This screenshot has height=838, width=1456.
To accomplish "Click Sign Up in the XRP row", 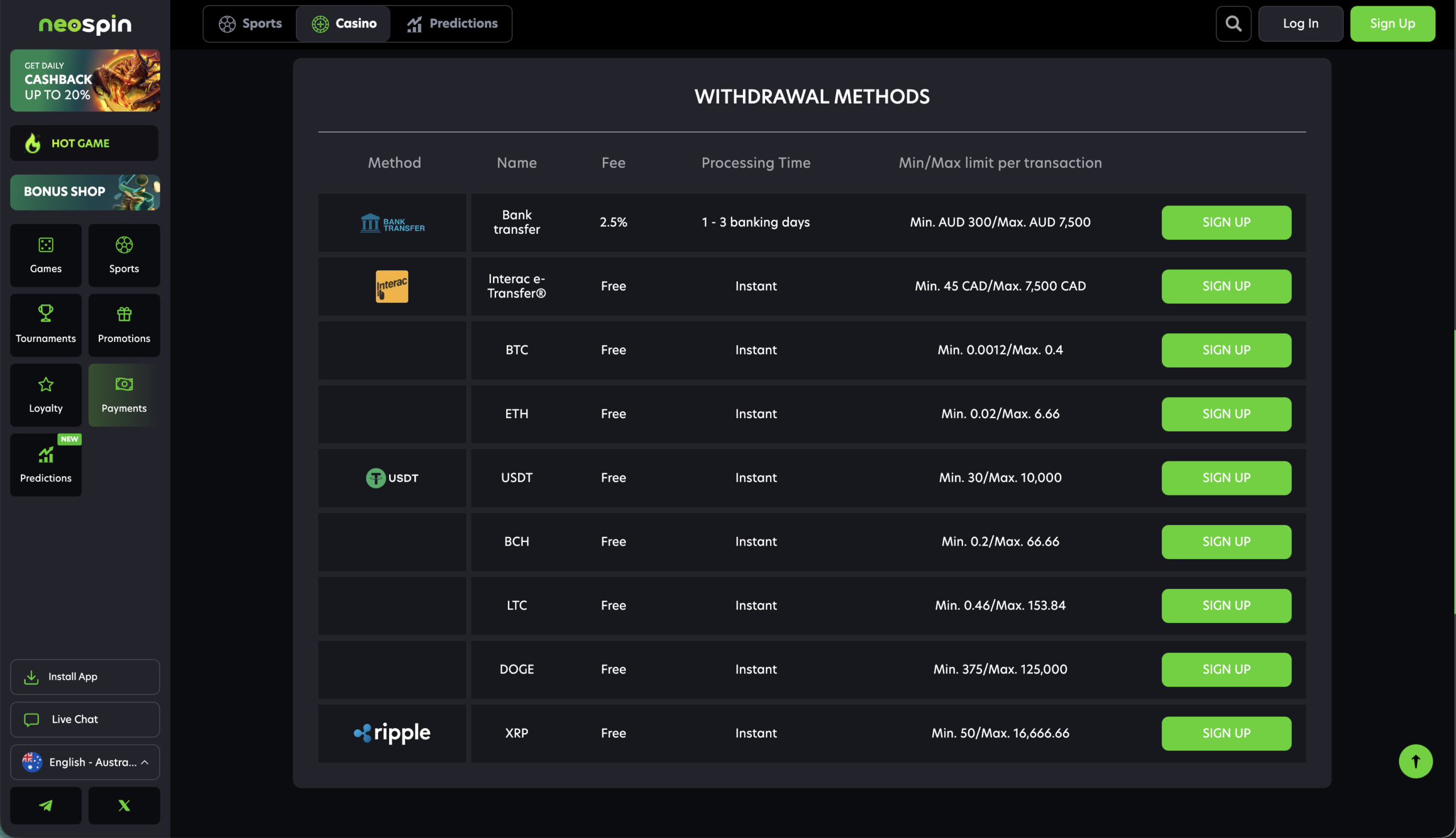I will pyautogui.click(x=1226, y=733).
